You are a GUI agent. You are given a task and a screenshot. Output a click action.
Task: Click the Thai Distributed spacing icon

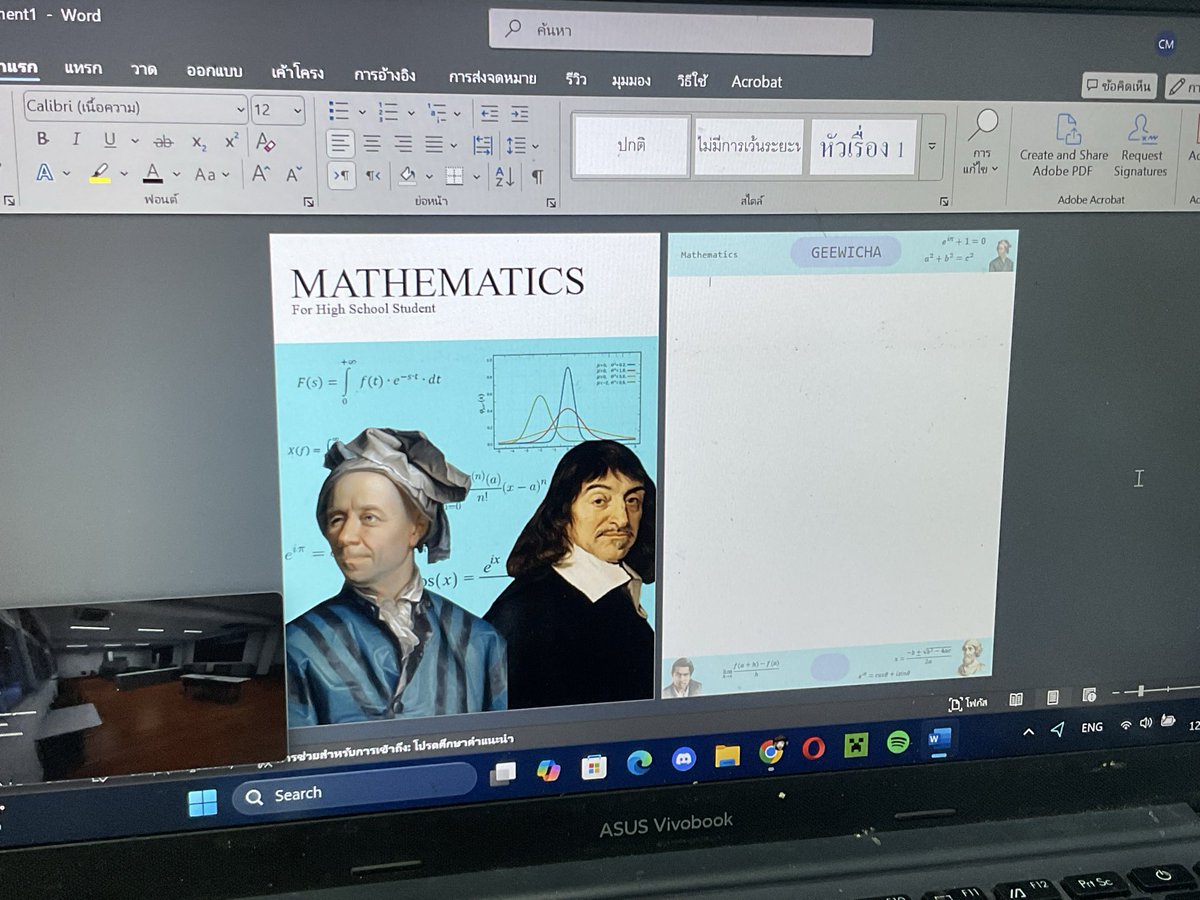click(482, 146)
